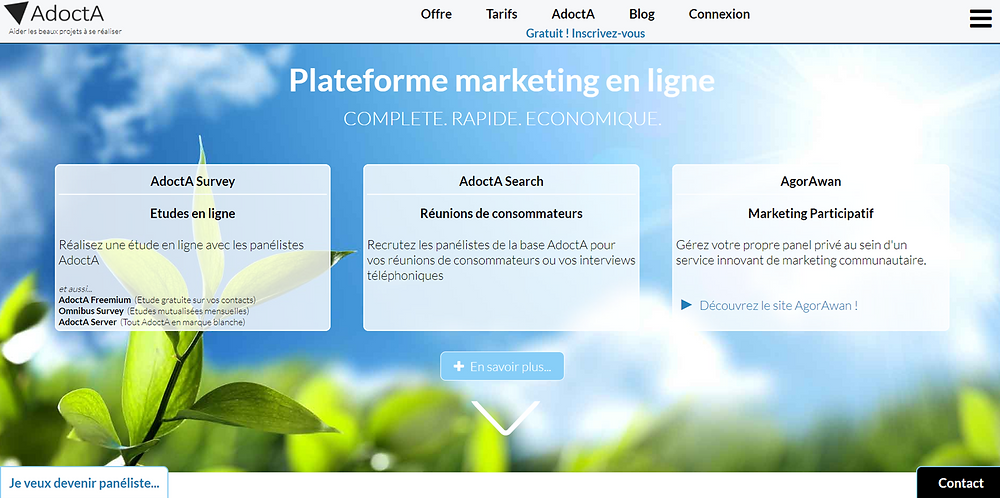Viewport: 1000px width, 498px height.
Task: Select the AgorAwan card title
Action: tap(811, 181)
